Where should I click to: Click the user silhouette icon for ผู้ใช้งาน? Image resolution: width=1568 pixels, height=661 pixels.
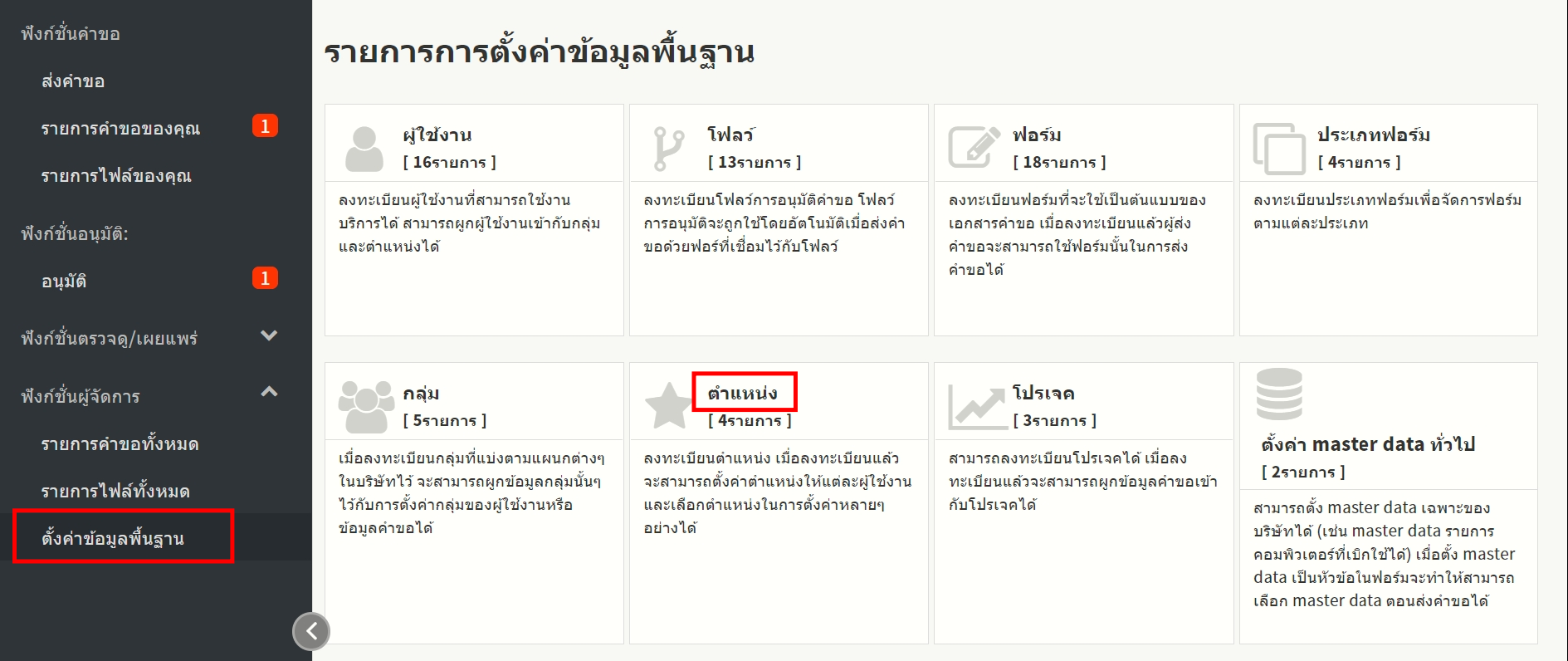click(364, 149)
